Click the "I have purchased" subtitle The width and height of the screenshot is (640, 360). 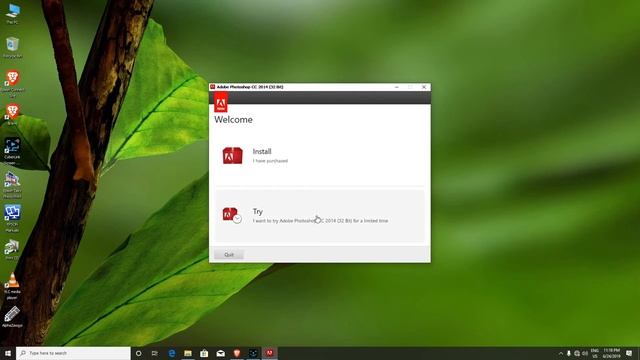[x=270, y=161]
